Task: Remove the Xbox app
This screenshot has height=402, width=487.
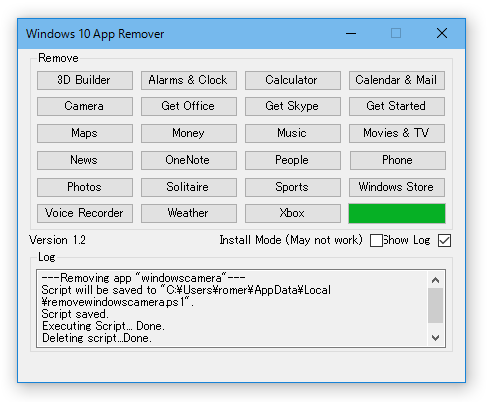Action: [293, 213]
